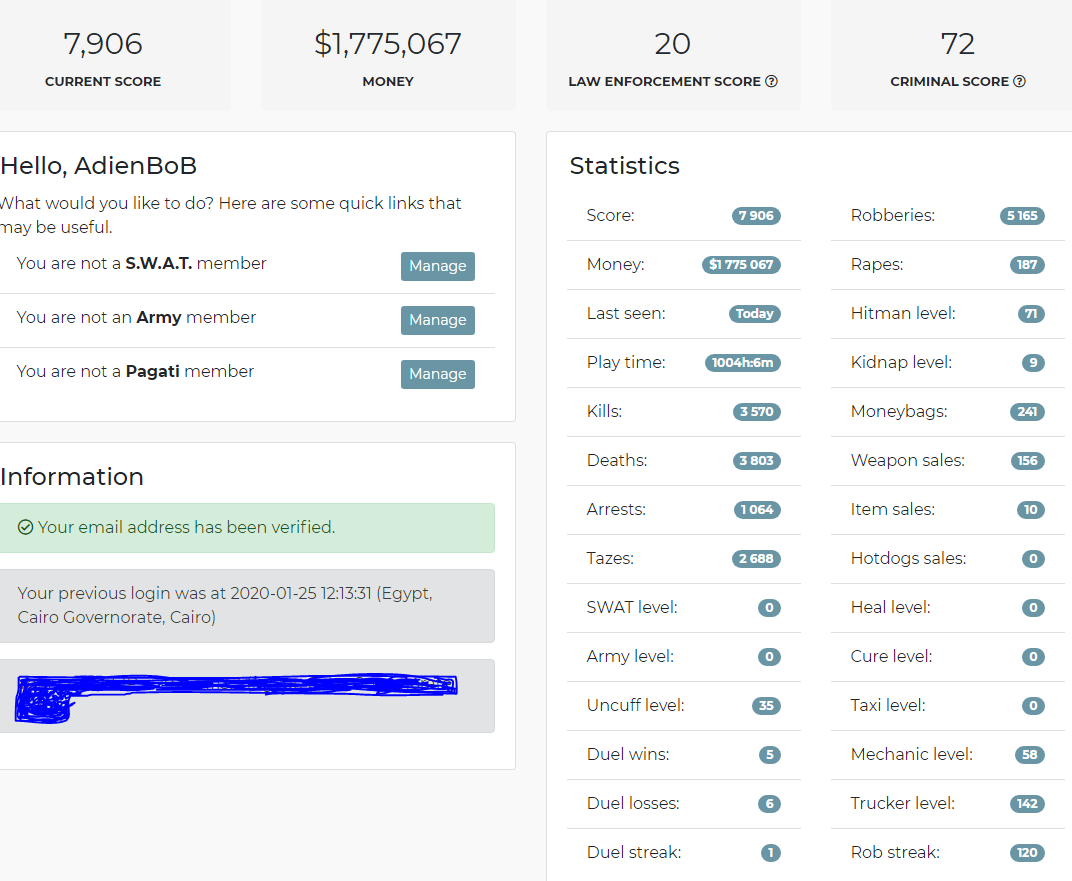
Task: Click the Criminal Score help icon
Action: click(1019, 81)
